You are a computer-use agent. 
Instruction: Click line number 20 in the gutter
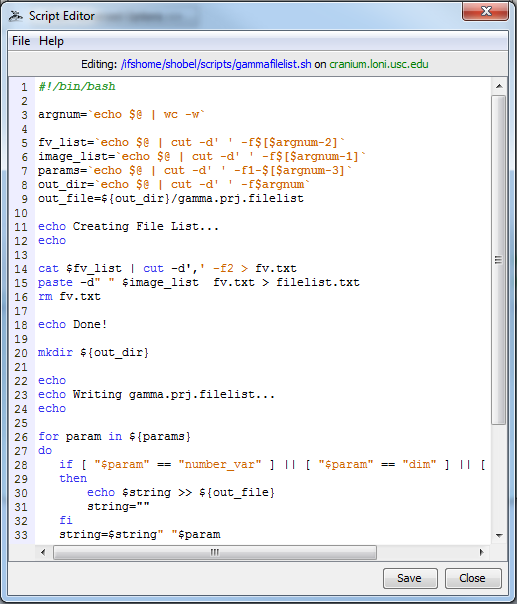21,353
